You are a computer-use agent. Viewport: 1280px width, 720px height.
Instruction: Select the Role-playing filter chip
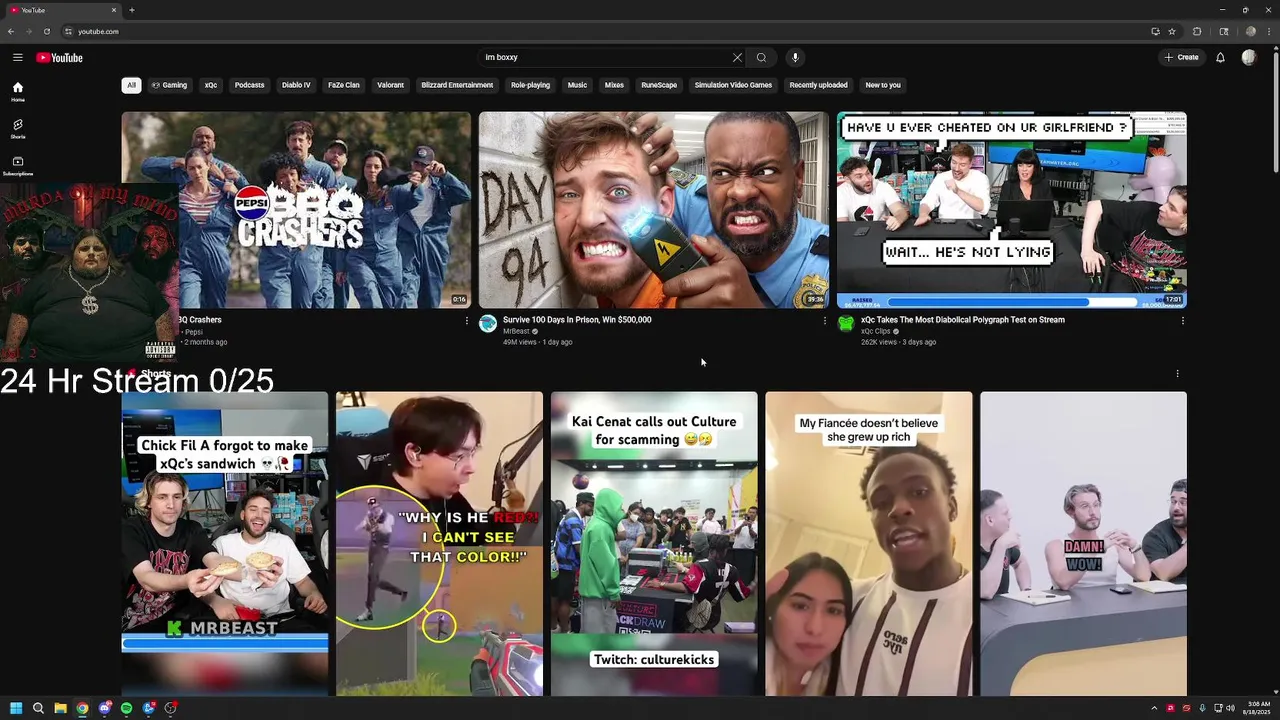coord(530,85)
